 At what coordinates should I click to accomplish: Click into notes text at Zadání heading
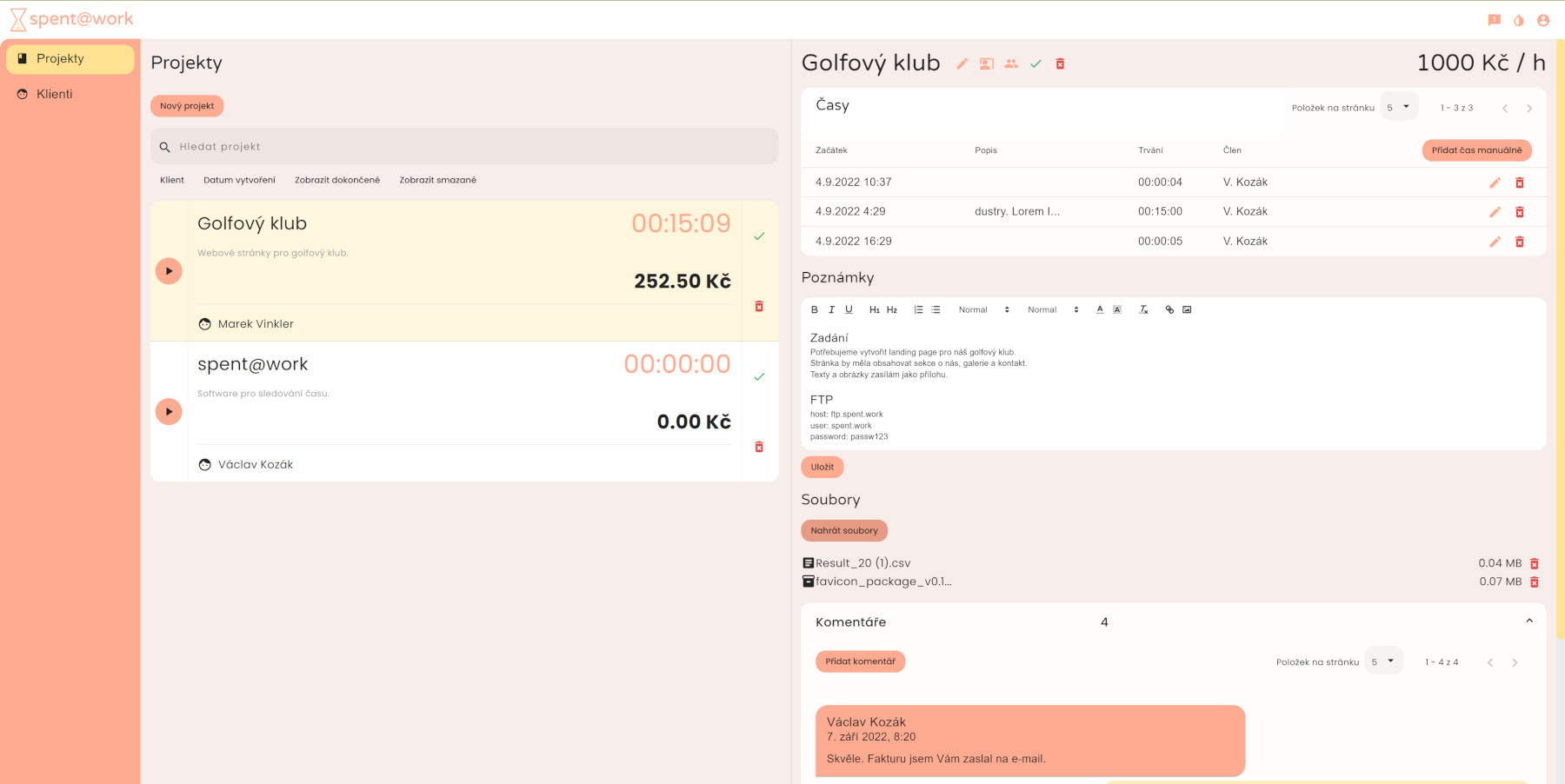click(829, 338)
